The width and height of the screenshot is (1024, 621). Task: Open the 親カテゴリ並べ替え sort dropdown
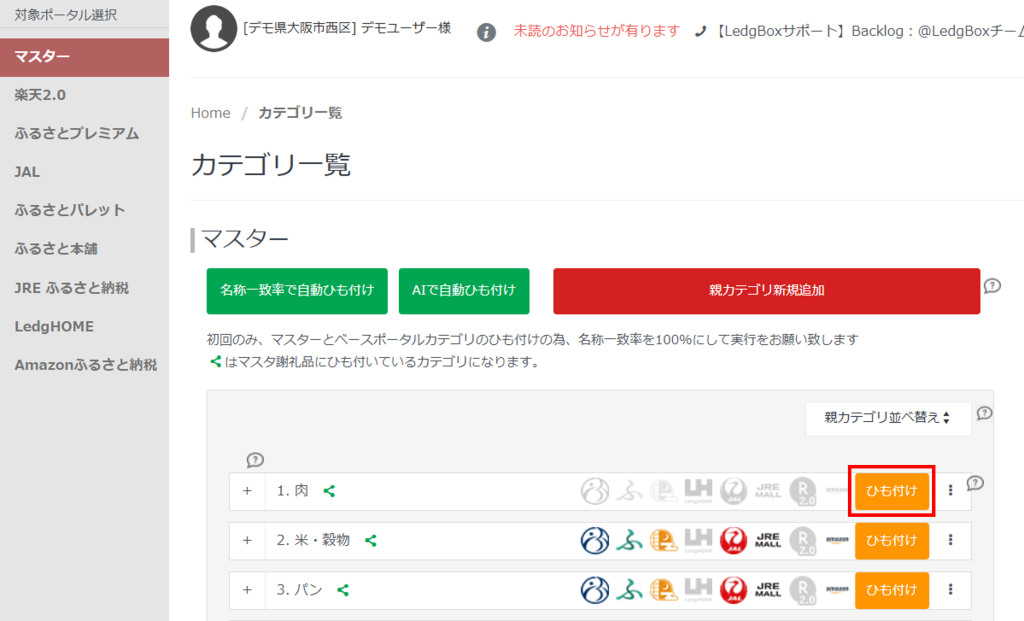tap(888, 418)
